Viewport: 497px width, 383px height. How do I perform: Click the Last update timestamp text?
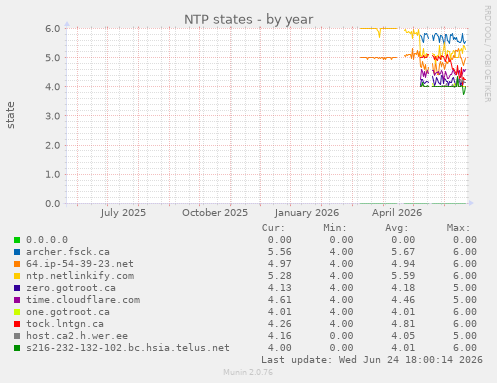(x=372, y=360)
